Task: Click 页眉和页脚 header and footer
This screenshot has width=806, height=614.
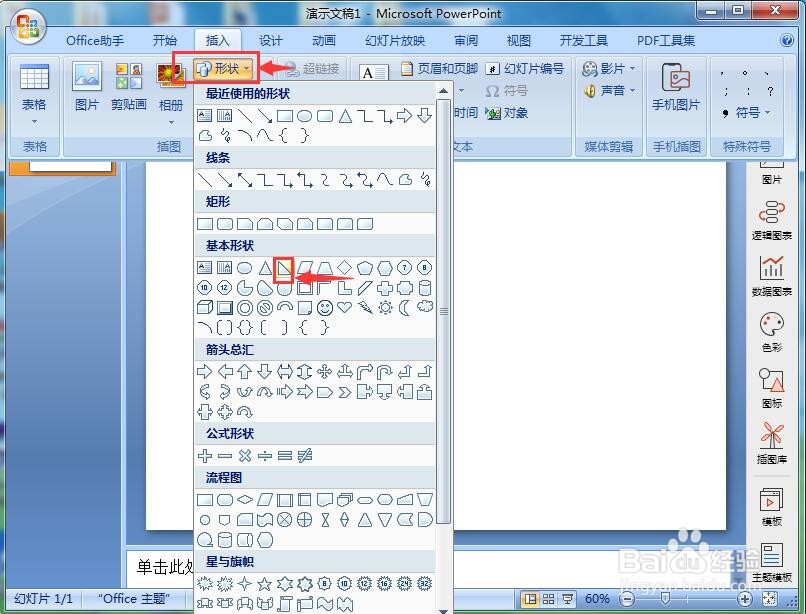Action: click(x=439, y=68)
